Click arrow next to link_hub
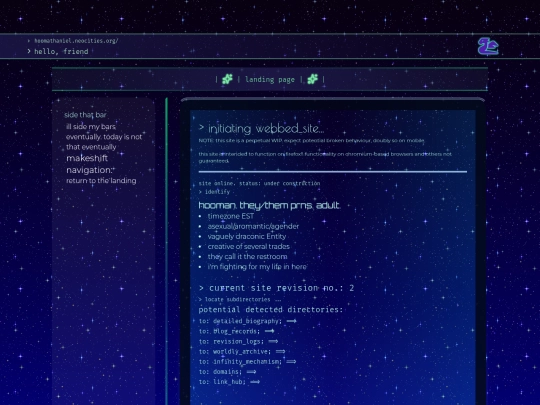Screen dimensions: 540x405 tap(255, 382)
